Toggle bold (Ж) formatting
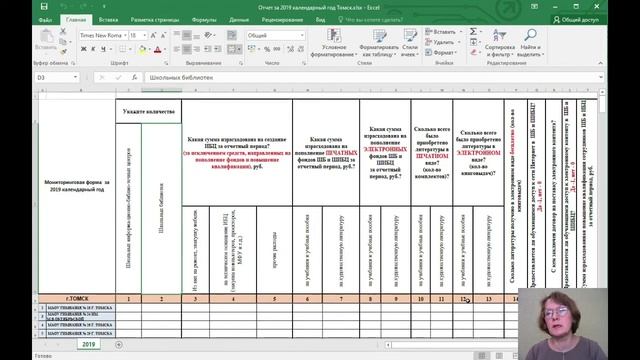 (x=84, y=49)
